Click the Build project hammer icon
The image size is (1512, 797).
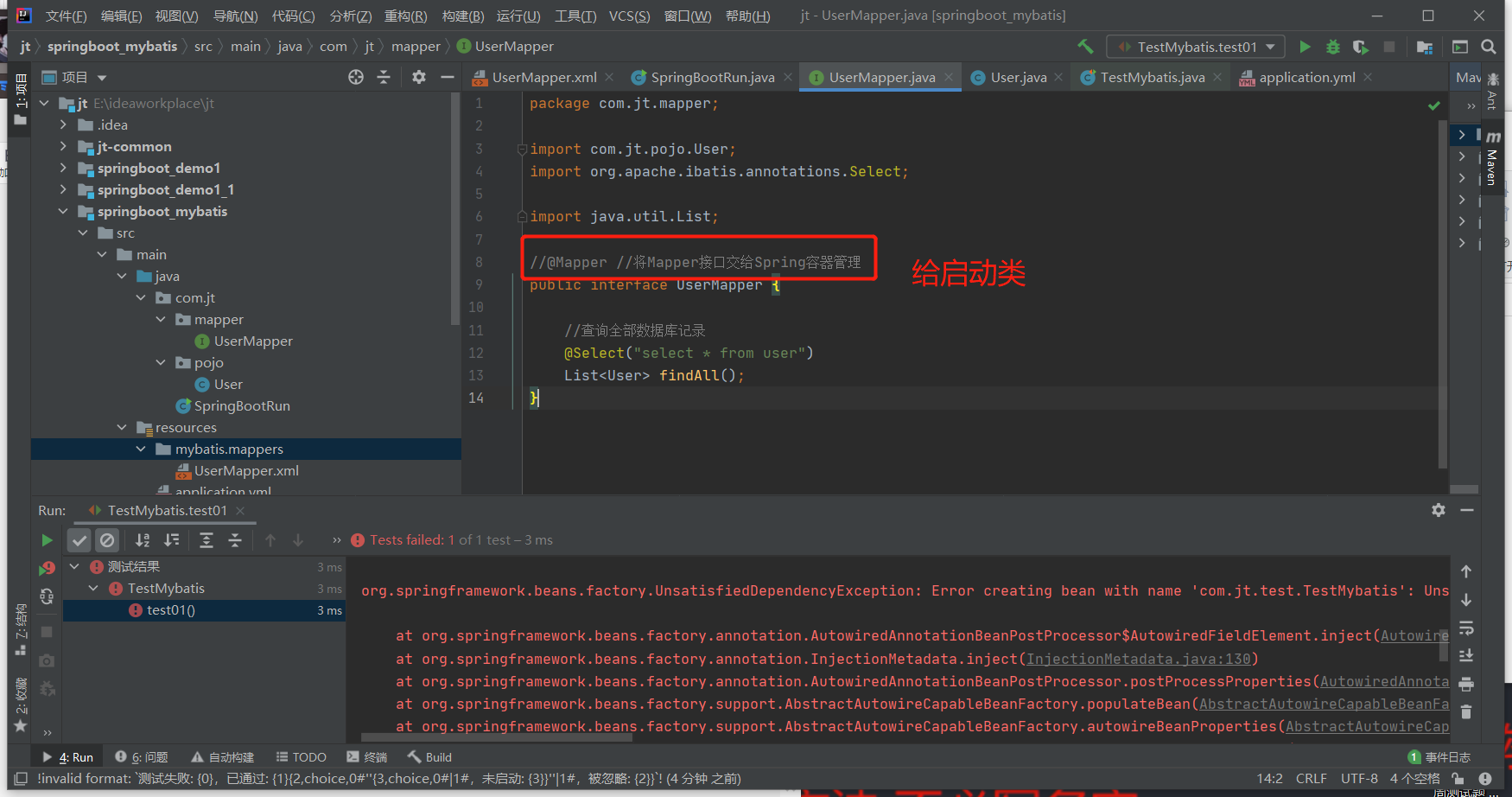(x=1085, y=47)
